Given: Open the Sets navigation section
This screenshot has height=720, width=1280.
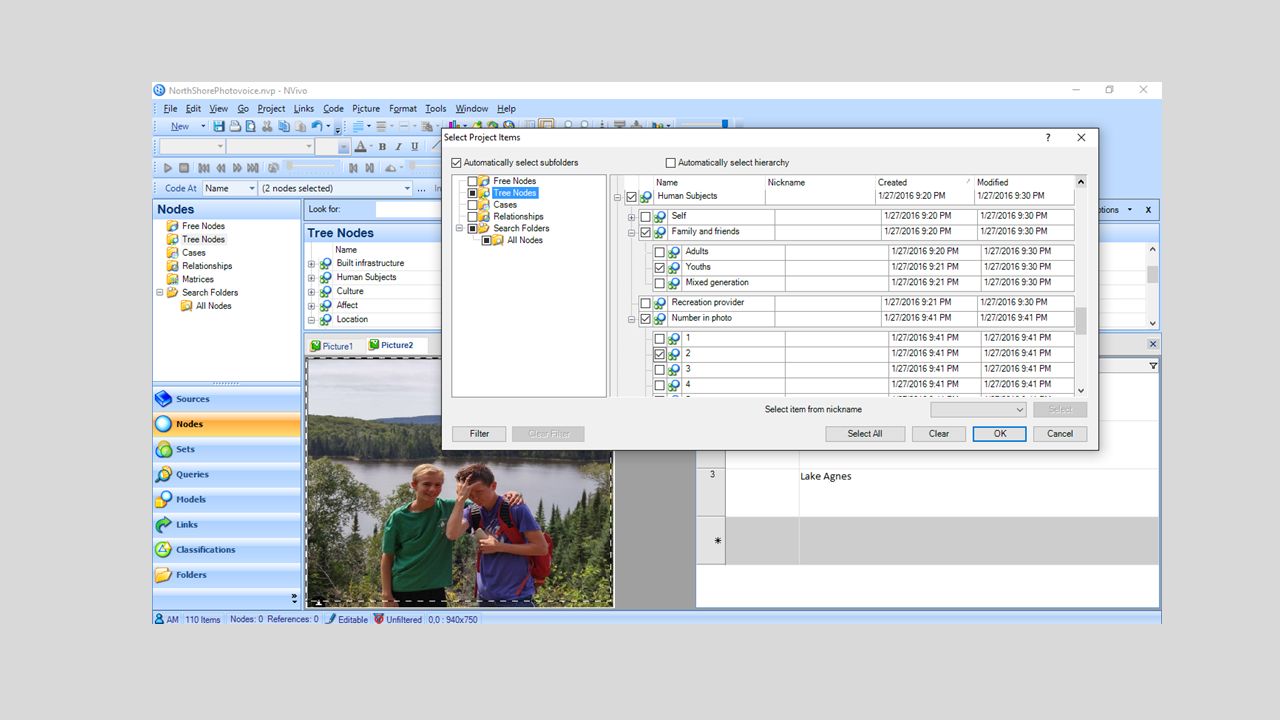Looking at the screenshot, I should (226, 449).
